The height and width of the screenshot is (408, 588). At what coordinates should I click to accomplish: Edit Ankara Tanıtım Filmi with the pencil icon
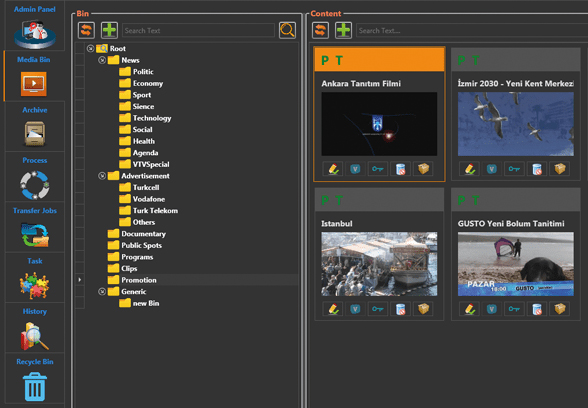[333, 169]
